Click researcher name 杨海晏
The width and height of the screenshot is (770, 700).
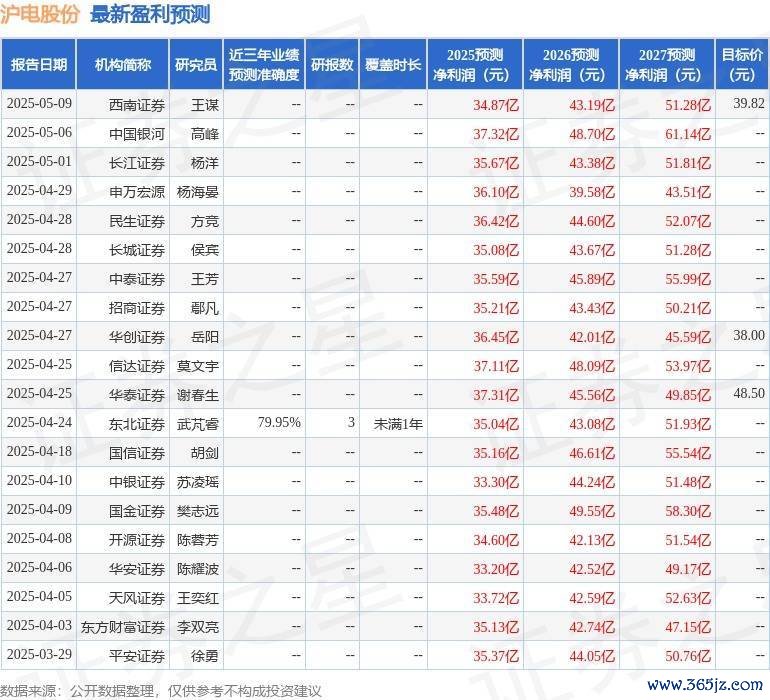tap(198, 192)
